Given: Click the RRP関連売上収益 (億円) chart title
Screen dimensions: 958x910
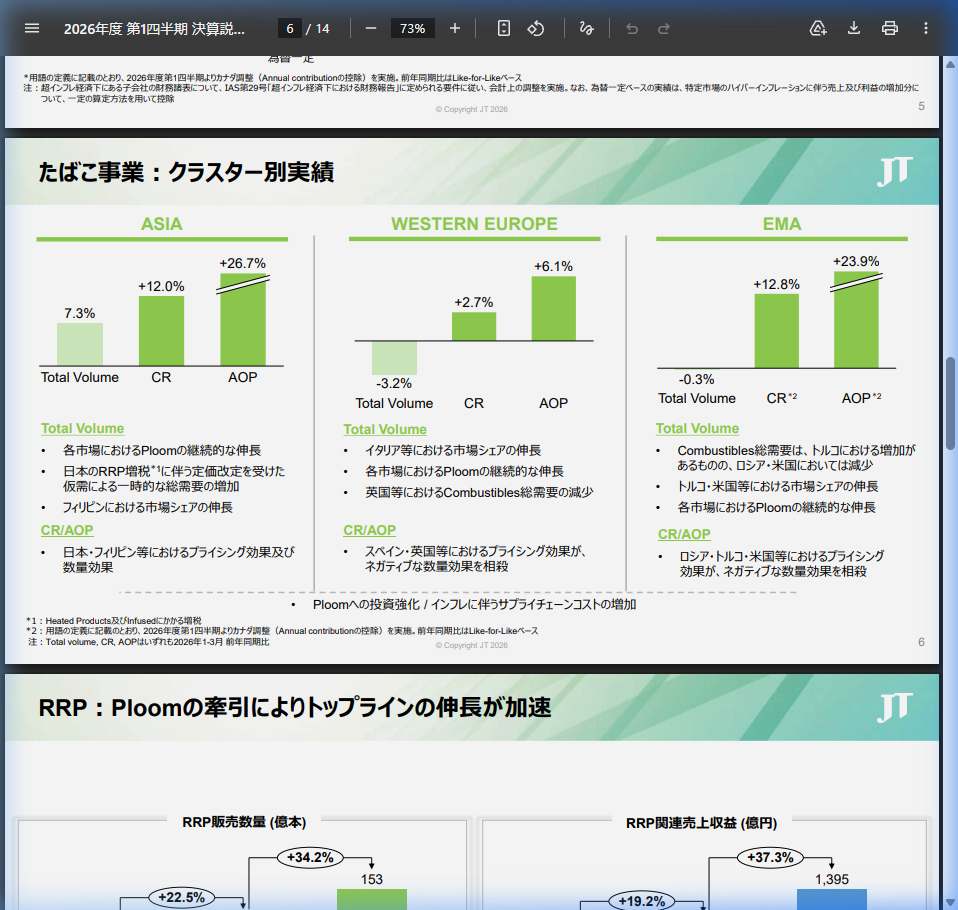Looking at the screenshot, I should (x=701, y=823).
